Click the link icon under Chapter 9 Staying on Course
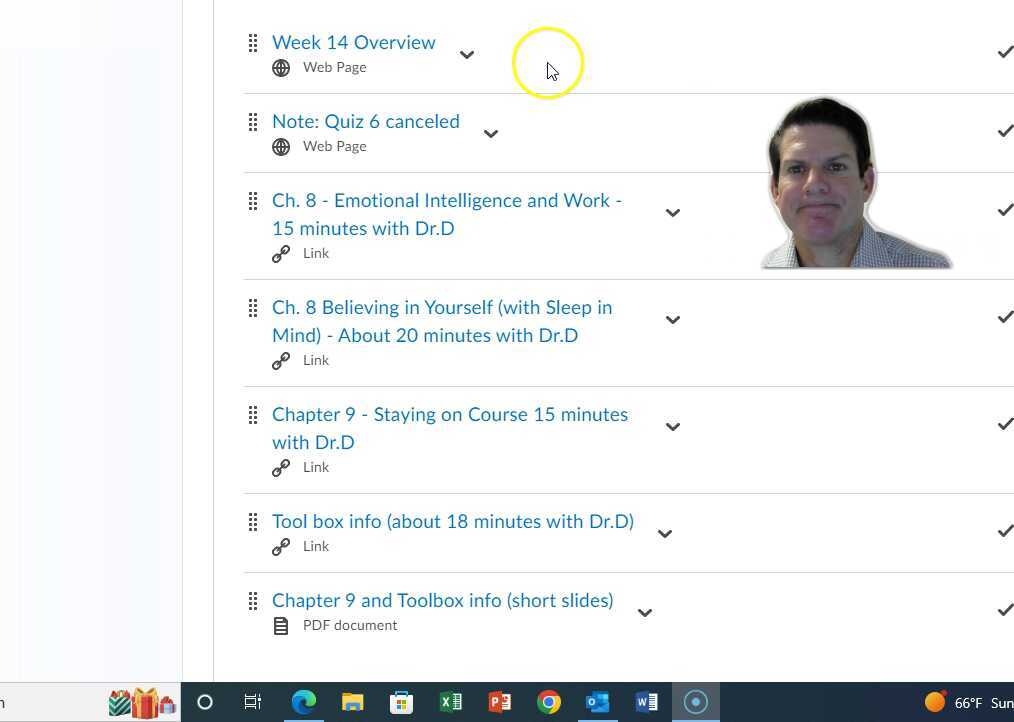This screenshot has height=722, width=1014. point(281,467)
